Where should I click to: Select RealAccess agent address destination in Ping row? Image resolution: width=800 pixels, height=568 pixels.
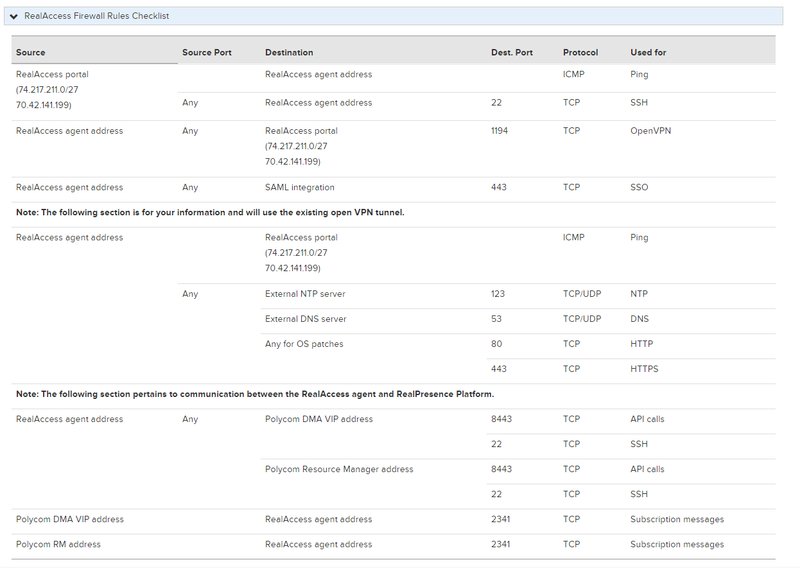[x=318, y=74]
